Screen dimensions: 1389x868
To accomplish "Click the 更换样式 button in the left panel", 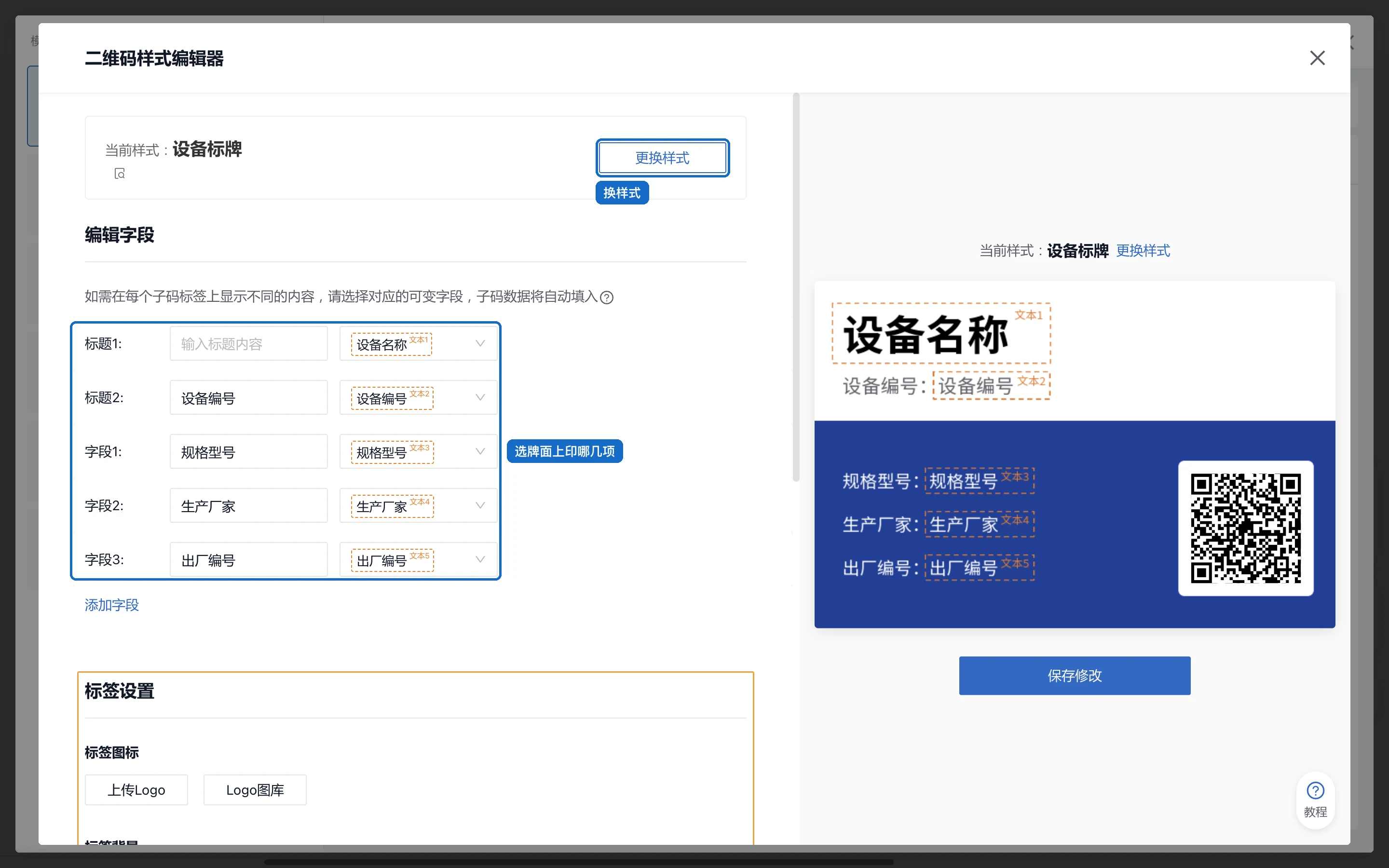I will point(662,158).
